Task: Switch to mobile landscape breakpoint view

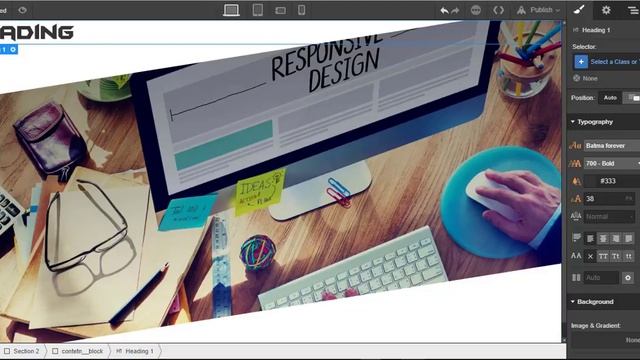Action: (x=280, y=10)
